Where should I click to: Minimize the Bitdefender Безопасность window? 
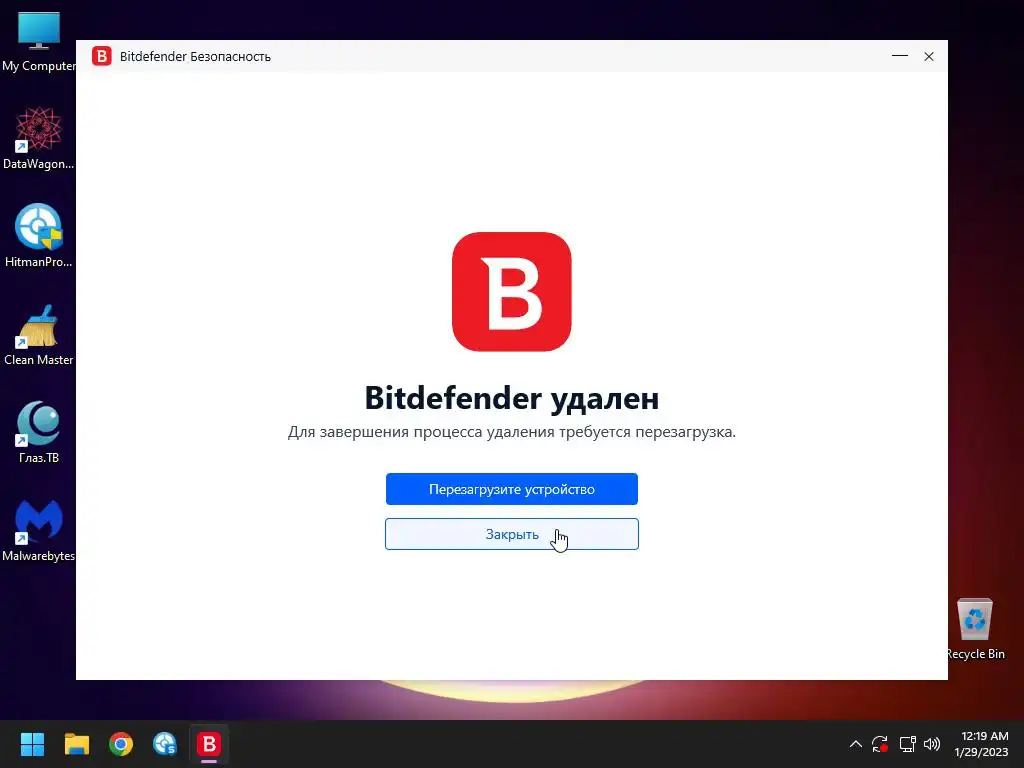(x=900, y=56)
